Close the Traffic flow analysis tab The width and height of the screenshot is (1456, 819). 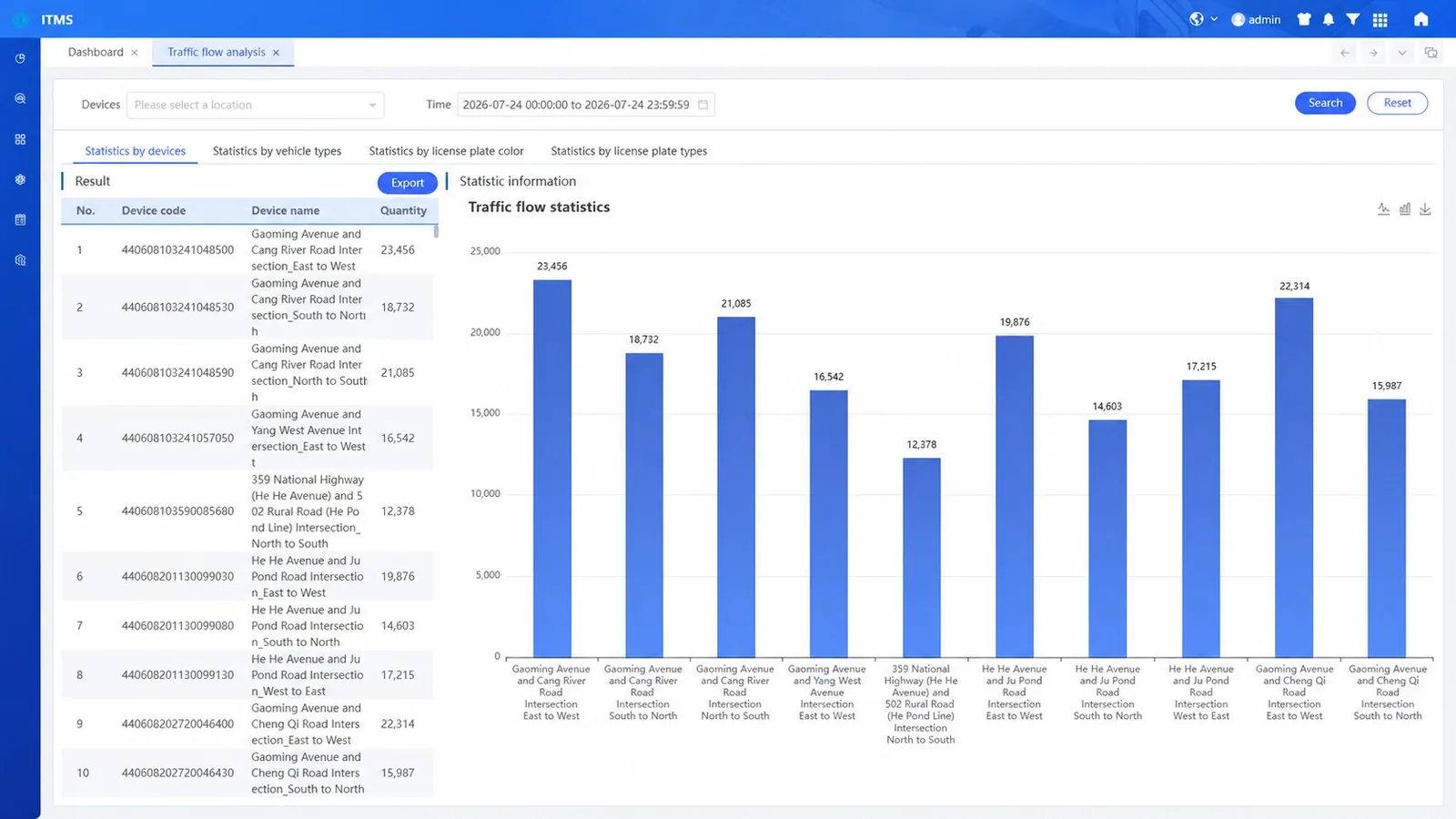[277, 53]
